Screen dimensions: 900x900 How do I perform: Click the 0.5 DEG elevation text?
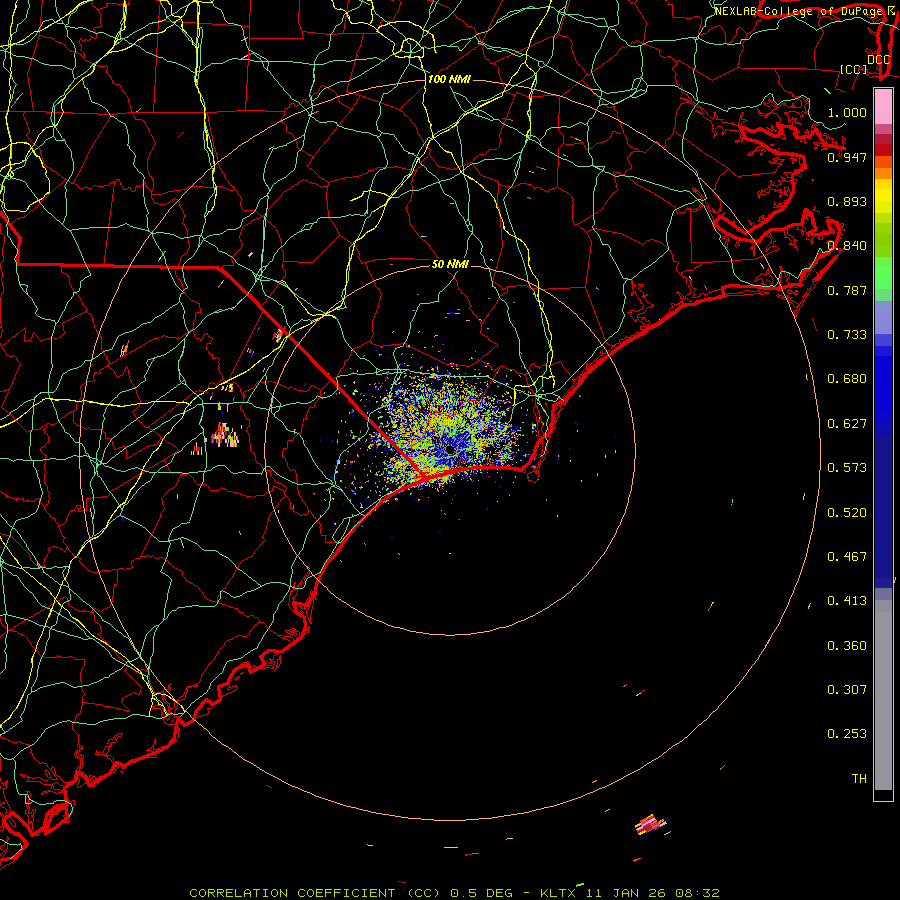click(x=481, y=893)
